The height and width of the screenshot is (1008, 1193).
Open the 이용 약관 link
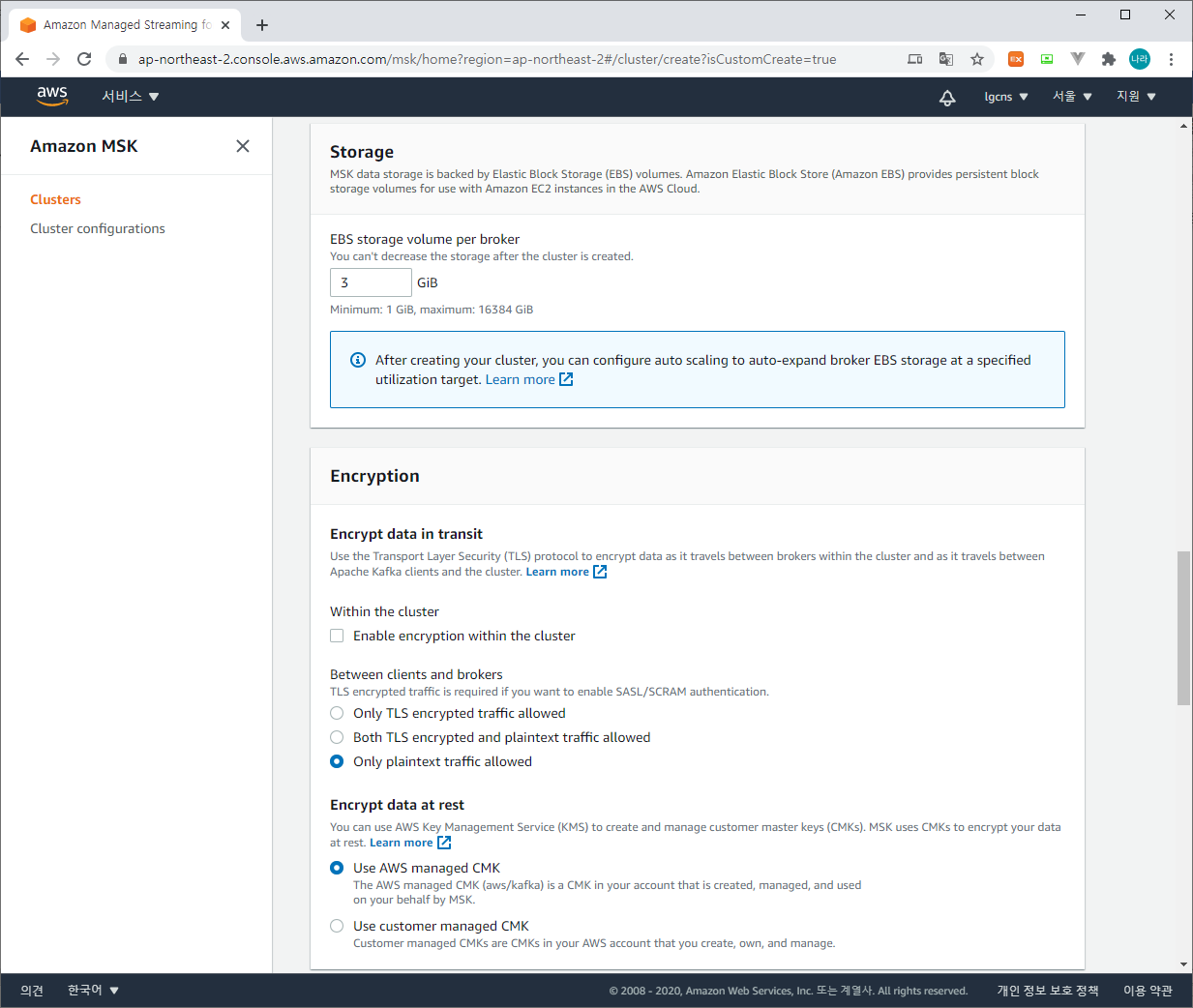coord(1148,991)
